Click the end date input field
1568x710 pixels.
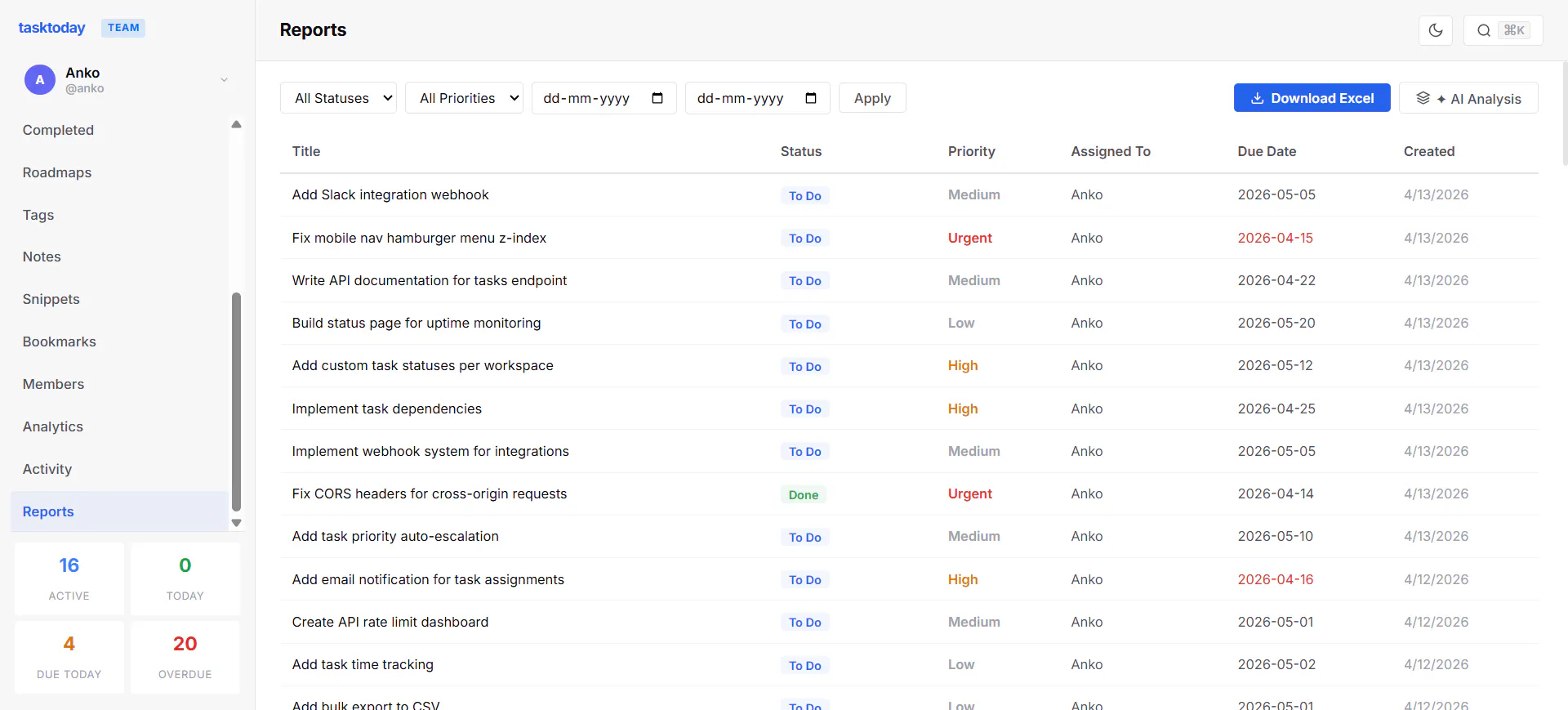pos(757,98)
